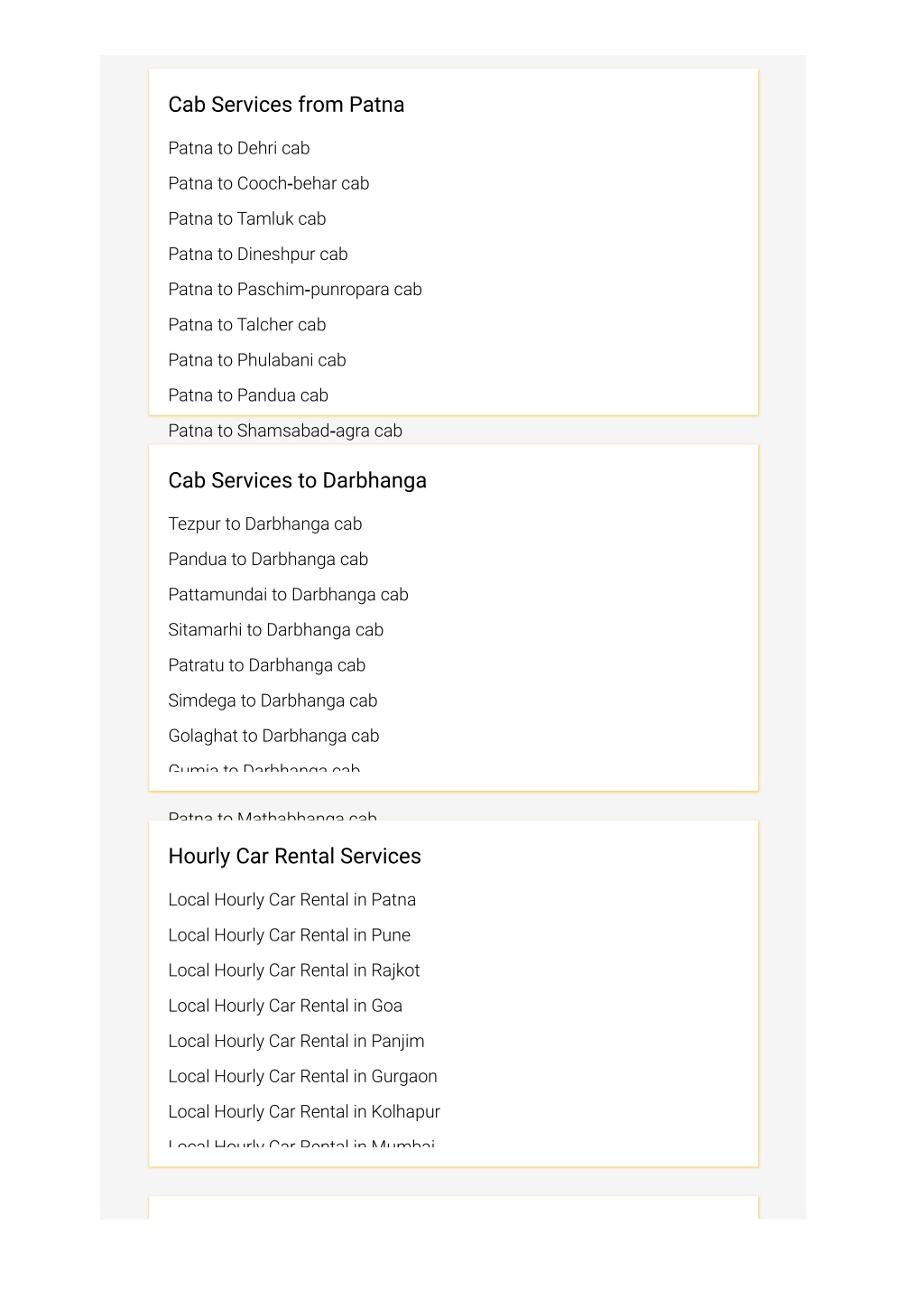The width and height of the screenshot is (924, 1308).
Task: Select Simdega to Darbhanga cab
Action: [x=273, y=700]
